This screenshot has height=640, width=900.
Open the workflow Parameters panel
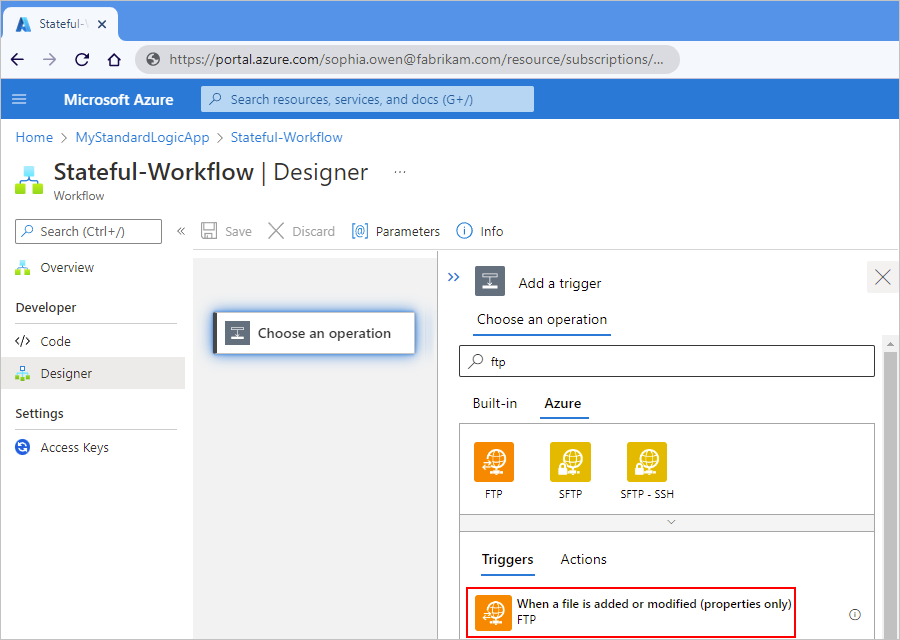click(x=395, y=231)
